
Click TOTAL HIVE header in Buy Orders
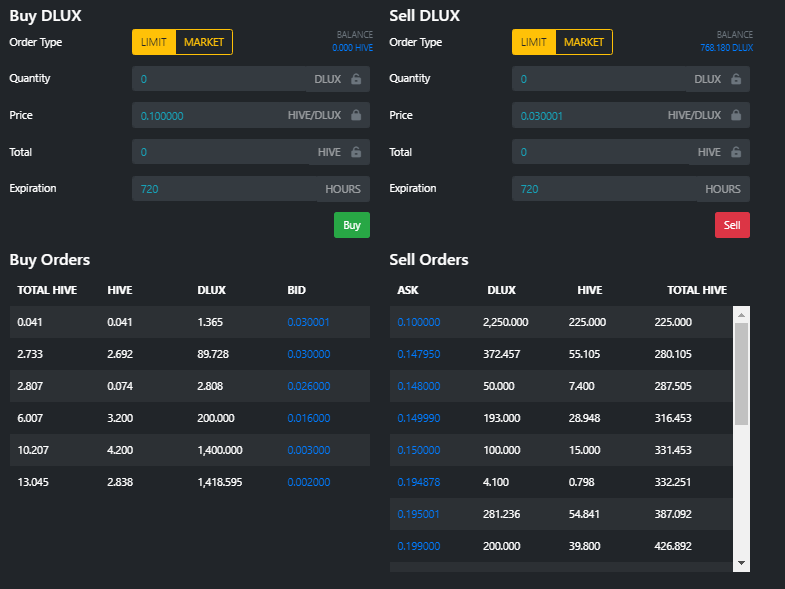coord(47,290)
